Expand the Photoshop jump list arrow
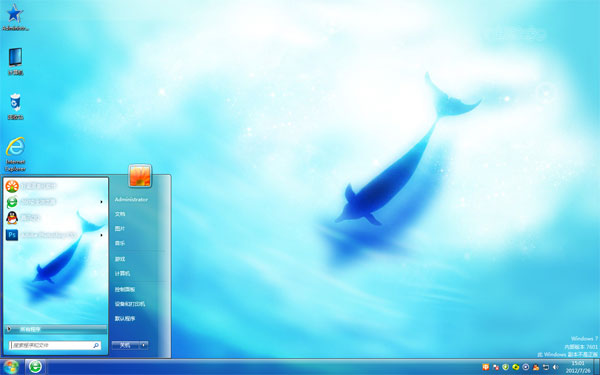Screen dimensions: 600x375 tap(101, 235)
